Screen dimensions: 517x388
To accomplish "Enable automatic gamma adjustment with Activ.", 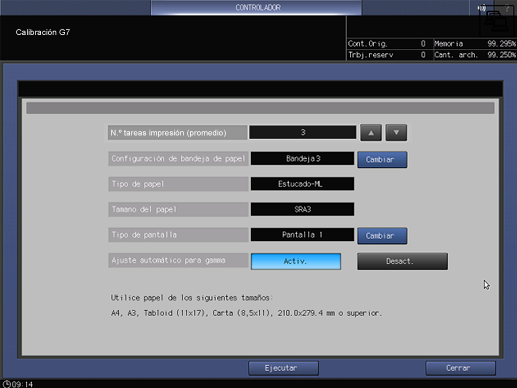I will pyautogui.click(x=296, y=261).
